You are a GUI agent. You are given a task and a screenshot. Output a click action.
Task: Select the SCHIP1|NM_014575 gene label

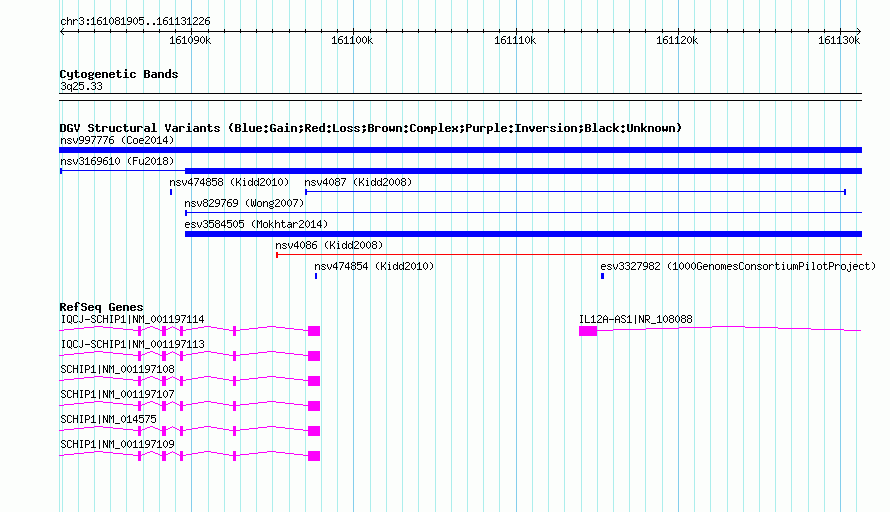click(x=108, y=419)
